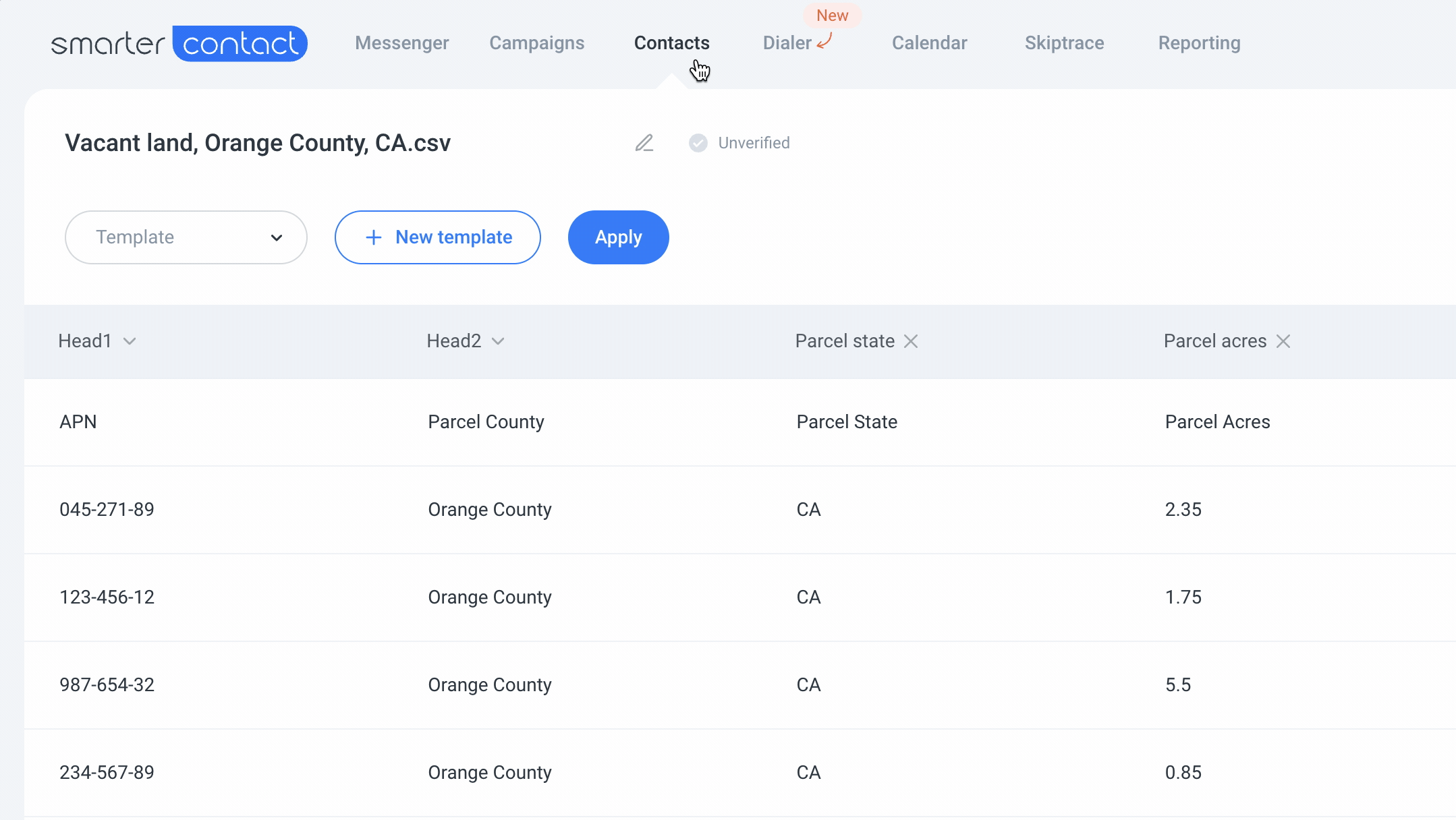Remove the Parcel state column mapping

click(911, 341)
